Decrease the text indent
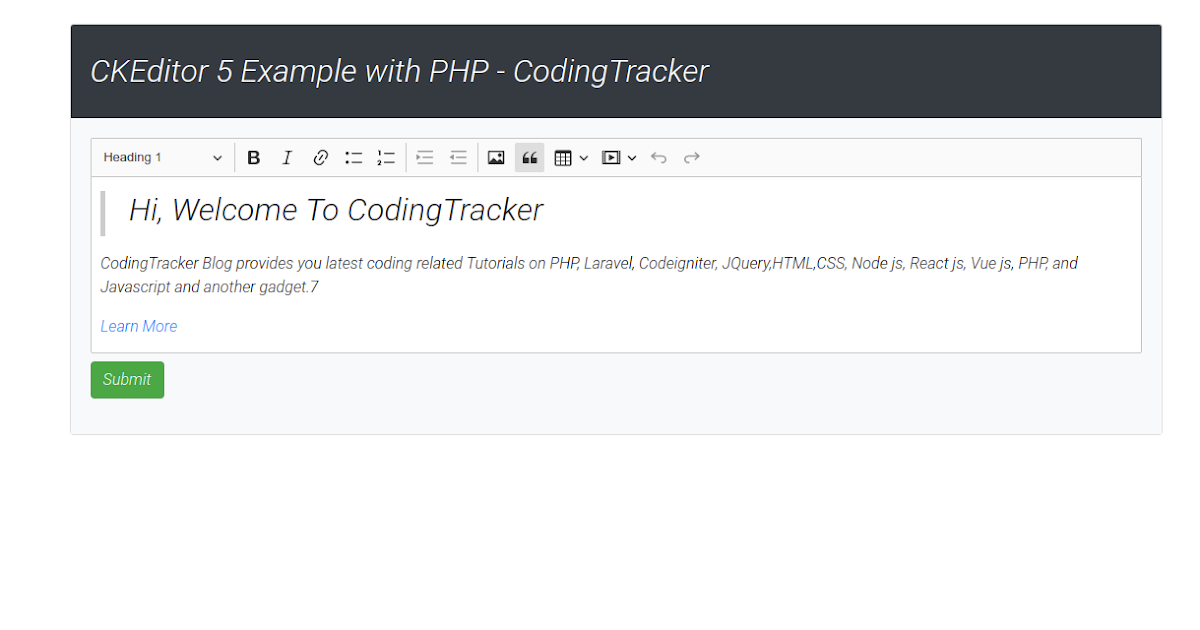 [x=458, y=157]
